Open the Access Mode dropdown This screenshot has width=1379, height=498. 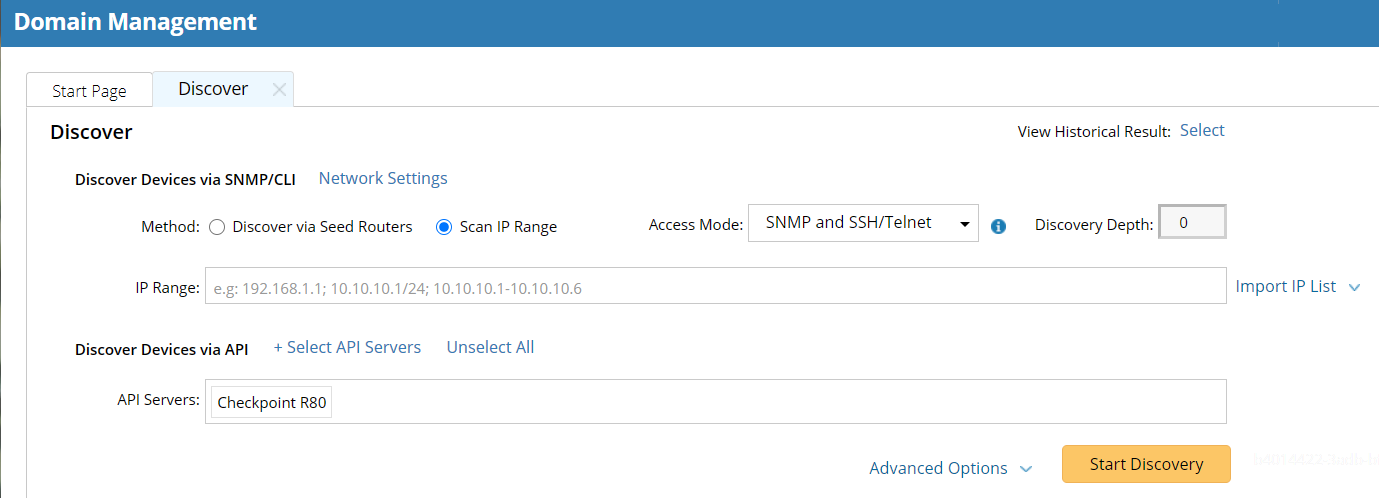pos(862,224)
